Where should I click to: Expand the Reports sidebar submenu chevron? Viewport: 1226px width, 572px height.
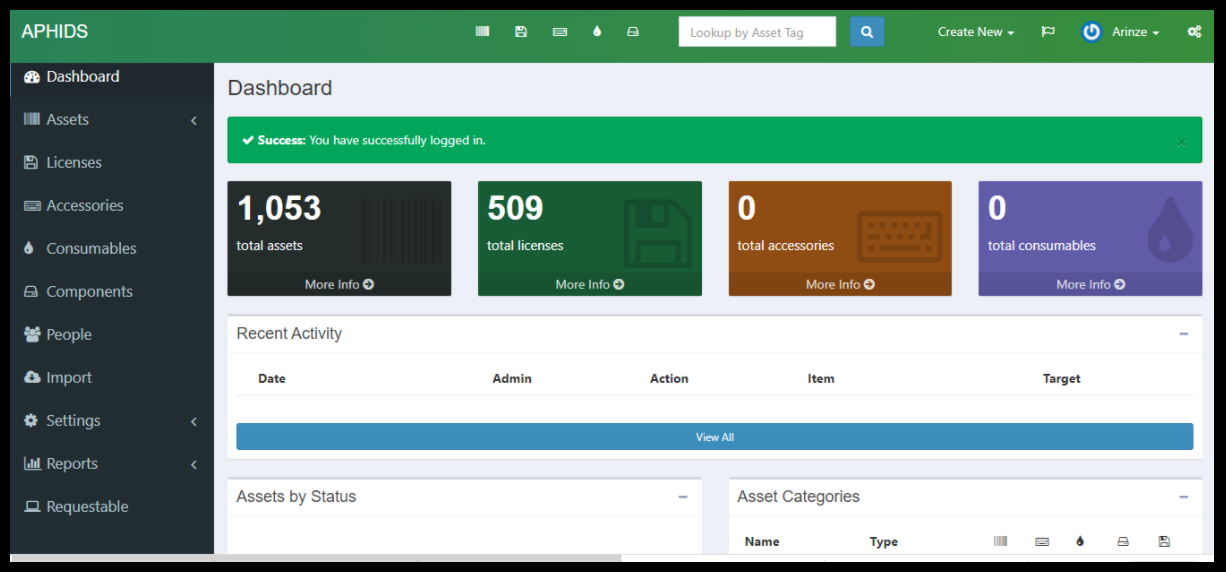point(194,464)
